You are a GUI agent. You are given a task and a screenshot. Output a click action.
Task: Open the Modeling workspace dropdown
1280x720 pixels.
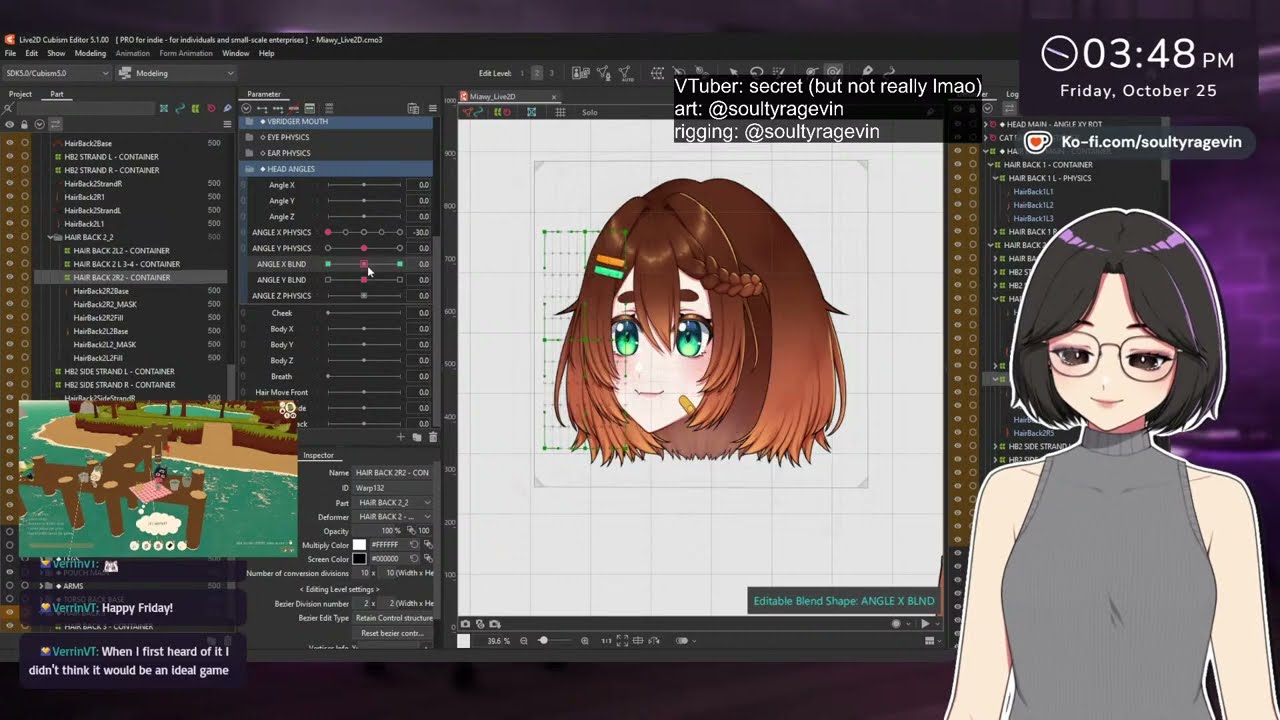tap(176, 73)
